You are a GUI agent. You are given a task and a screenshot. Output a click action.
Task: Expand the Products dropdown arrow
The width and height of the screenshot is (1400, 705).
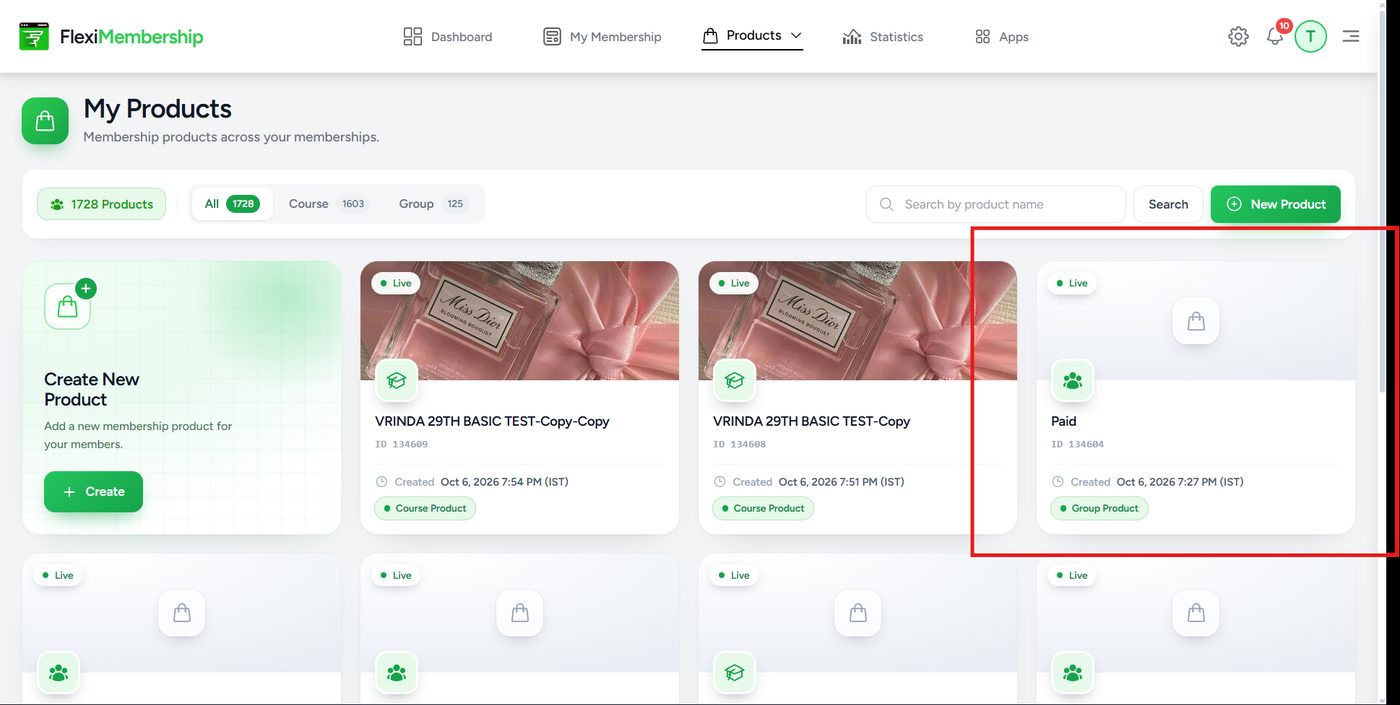[x=796, y=36]
